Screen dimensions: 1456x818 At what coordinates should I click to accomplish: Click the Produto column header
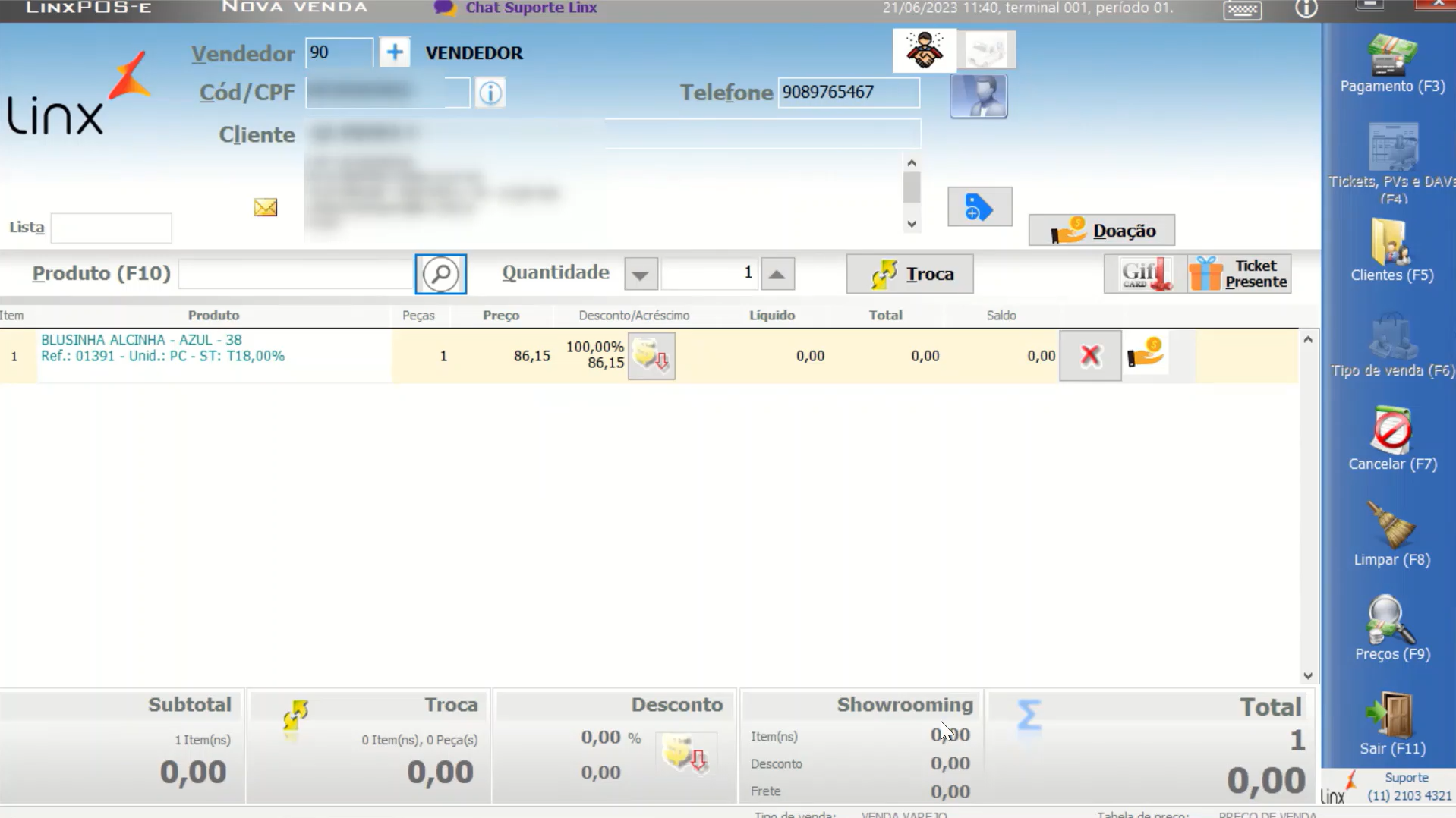tap(213, 316)
